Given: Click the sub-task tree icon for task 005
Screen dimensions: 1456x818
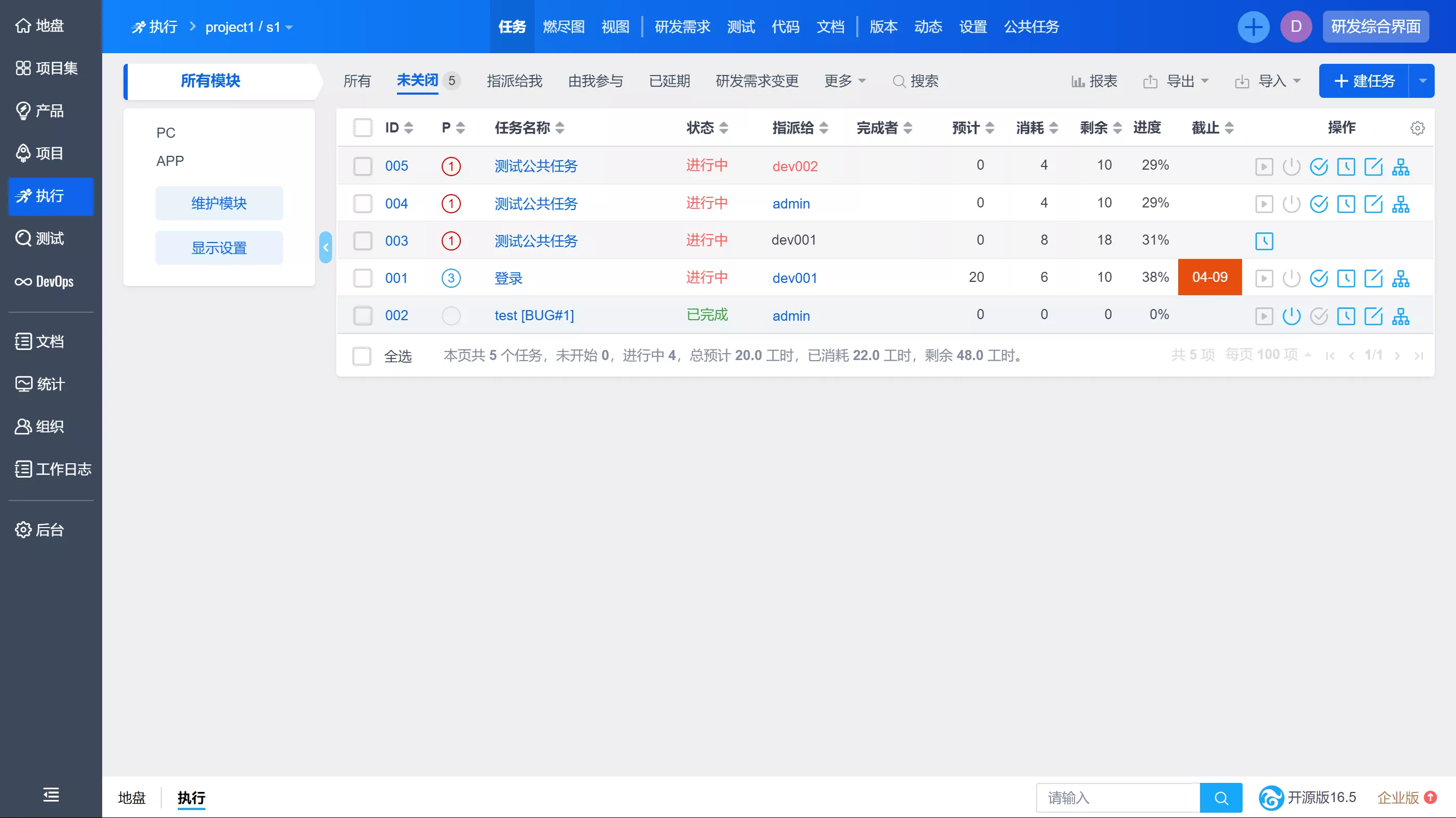Looking at the screenshot, I should [x=1401, y=166].
